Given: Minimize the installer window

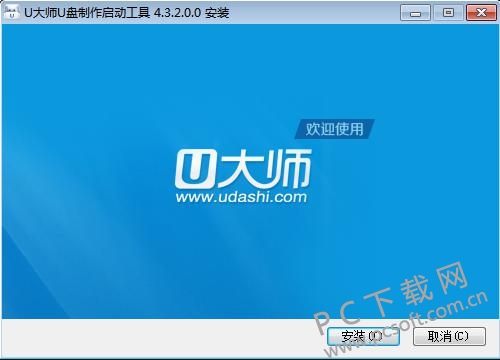Looking at the screenshot, I should (x=415, y=13).
